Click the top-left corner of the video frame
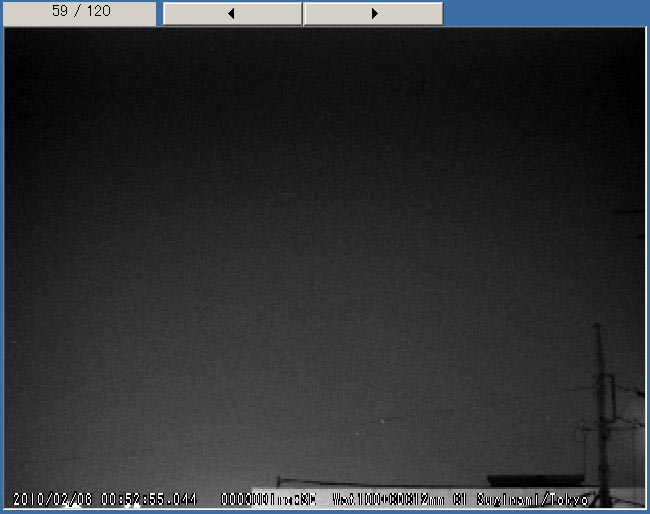This screenshot has height=514, width=650. coord(8,30)
